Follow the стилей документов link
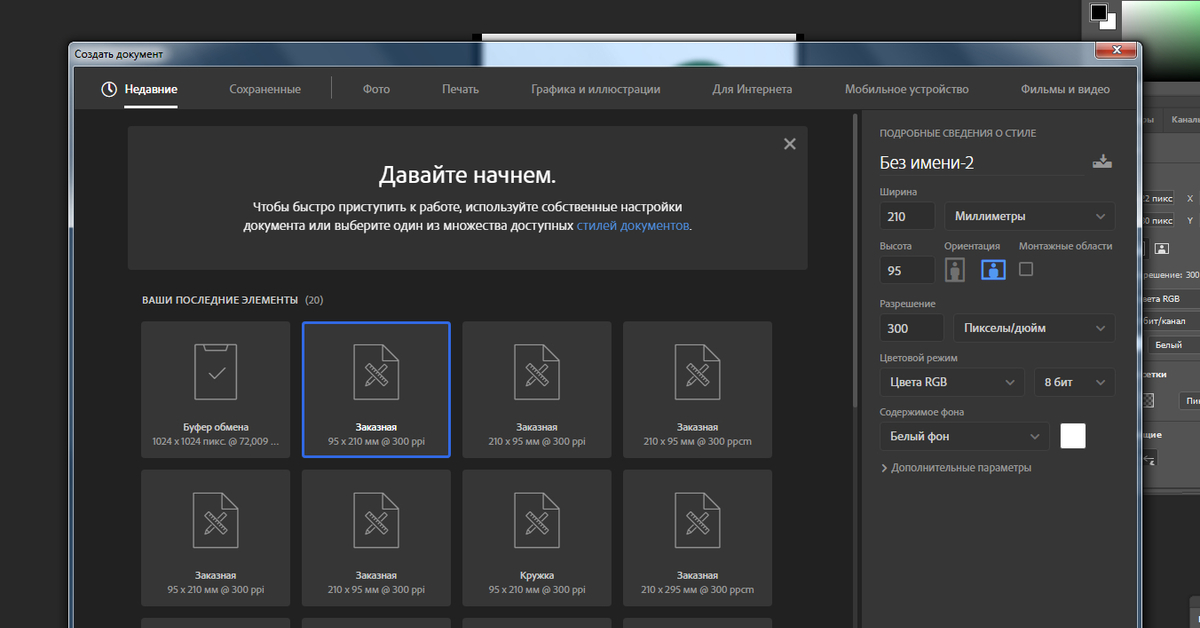This screenshot has width=1200, height=628. click(633, 226)
